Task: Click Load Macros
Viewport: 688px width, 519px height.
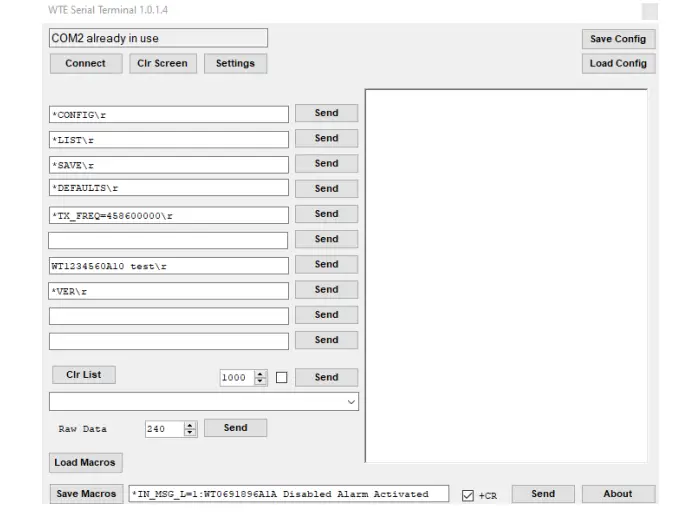Action: tap(85, 462)
